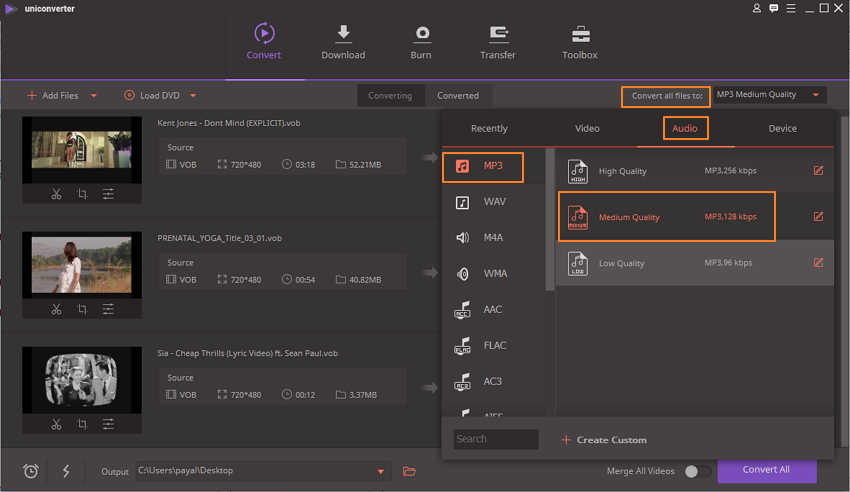The height and width of the screenshot is (492, 850).
Task: Switch to the Device tab
Action: (782, 128)
